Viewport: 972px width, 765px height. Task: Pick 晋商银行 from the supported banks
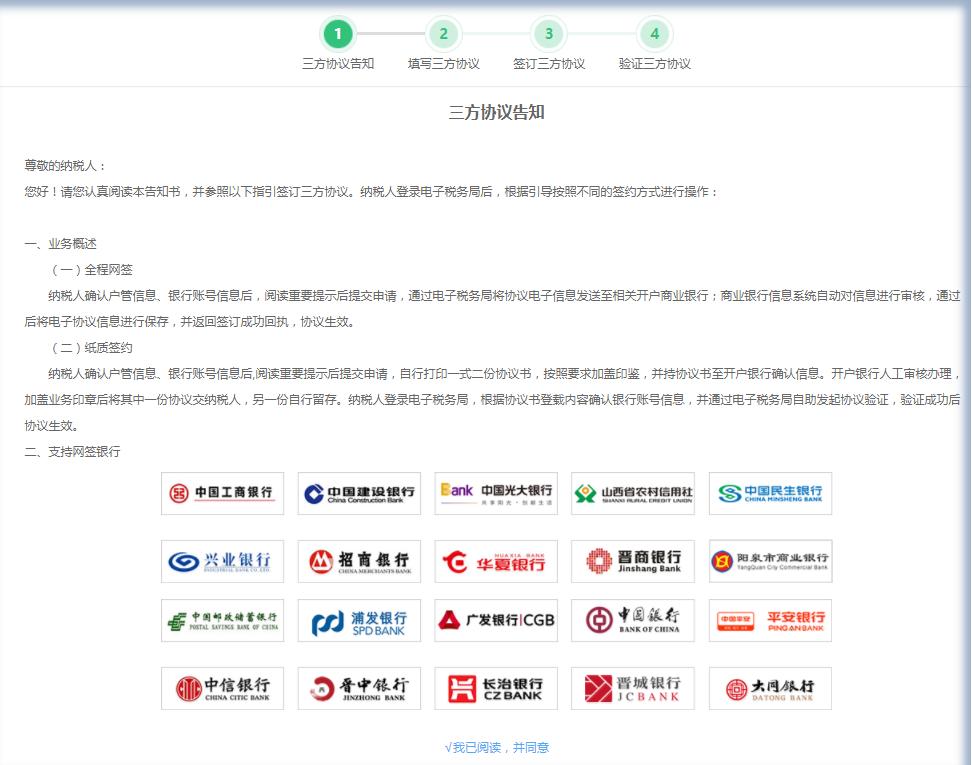pos(632,561)
